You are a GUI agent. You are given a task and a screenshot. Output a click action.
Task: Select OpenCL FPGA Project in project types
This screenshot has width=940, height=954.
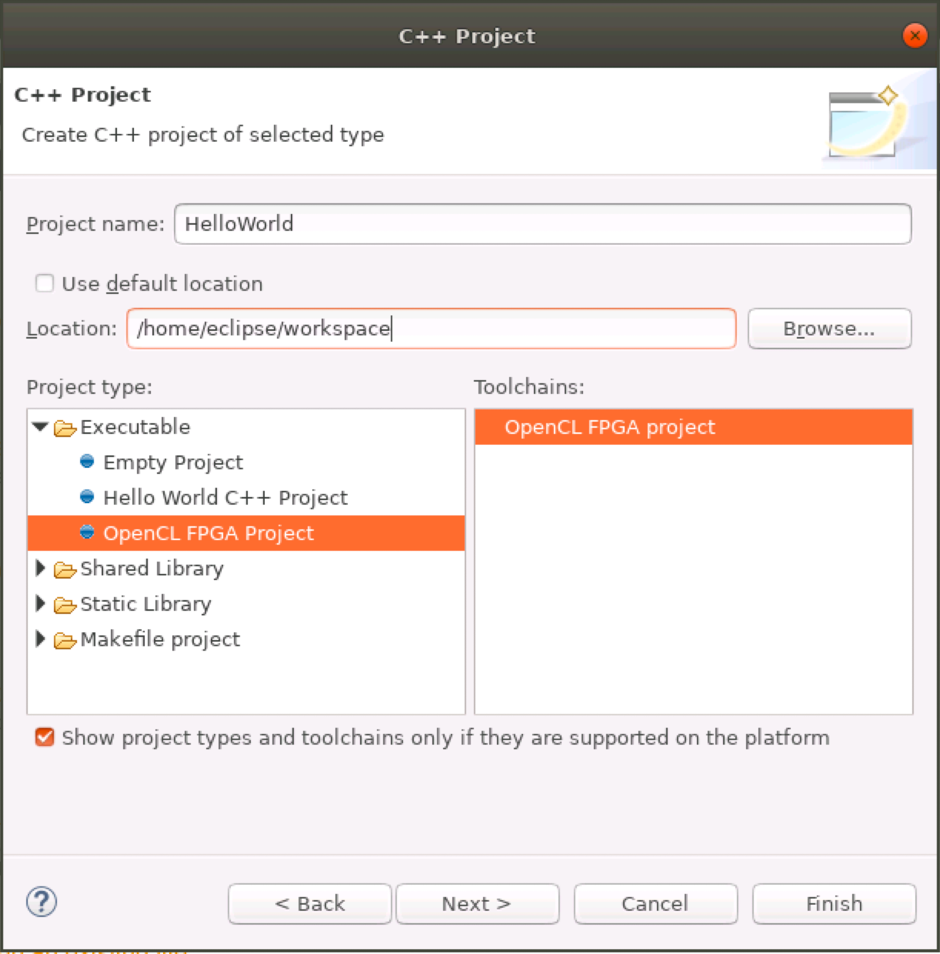point(208,533)
